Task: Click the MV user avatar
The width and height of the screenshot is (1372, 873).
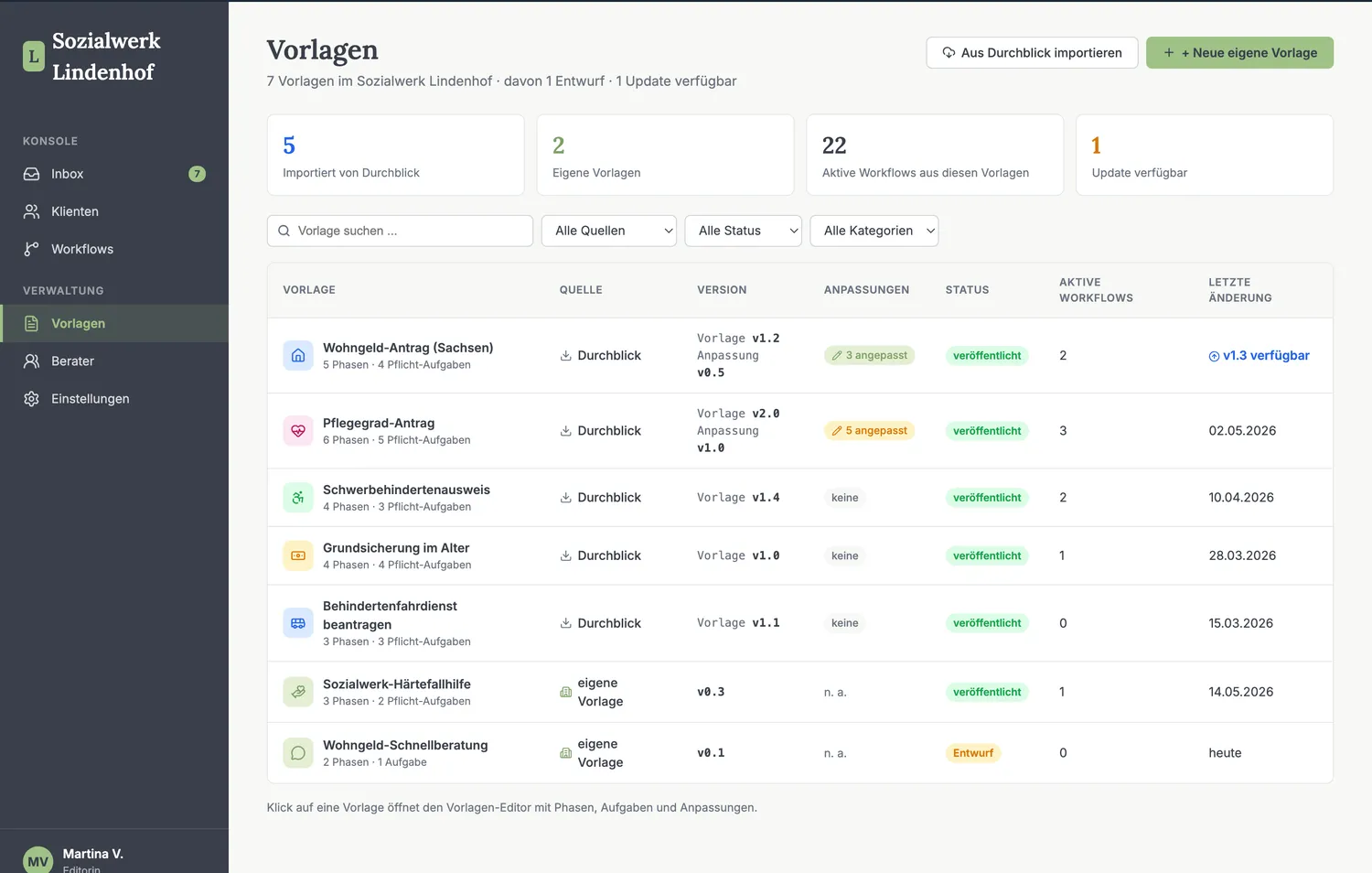Action: [38, 860]
